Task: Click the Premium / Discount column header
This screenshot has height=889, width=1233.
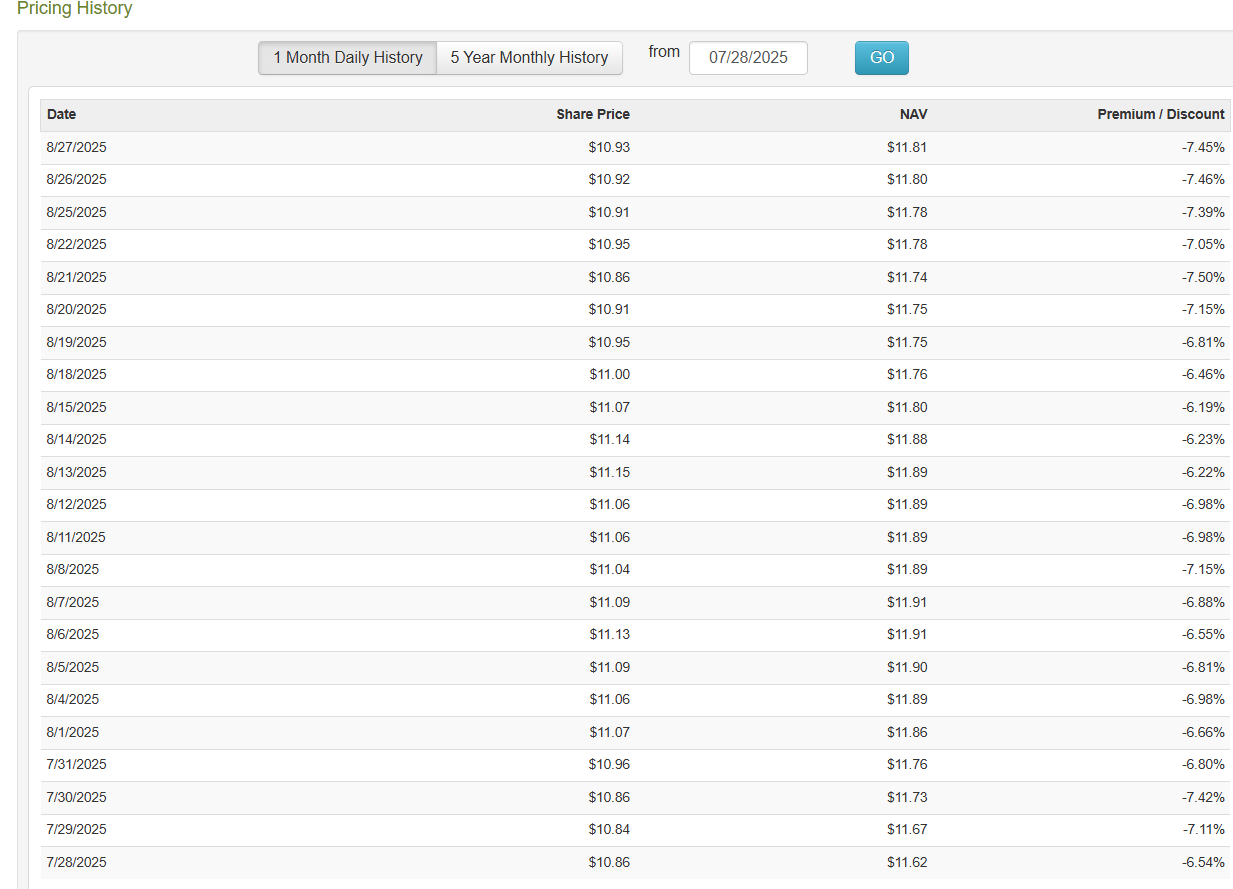Action: [x=1161, y=115]
